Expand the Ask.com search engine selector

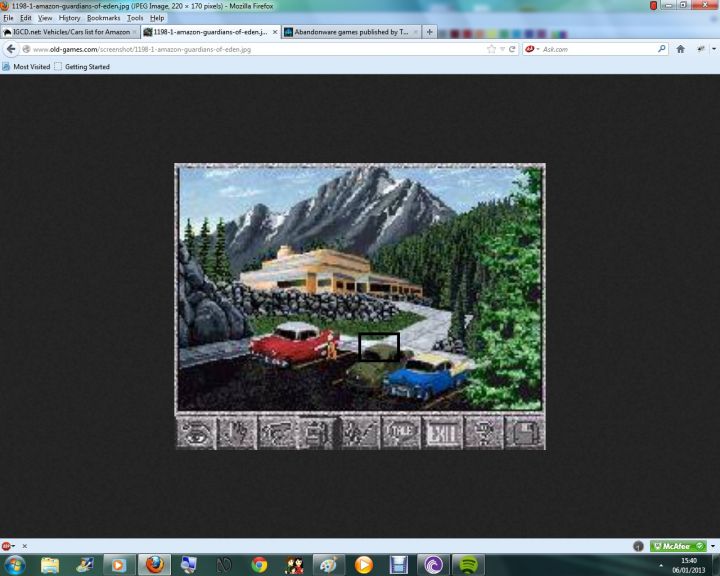(x=538, y=49)
